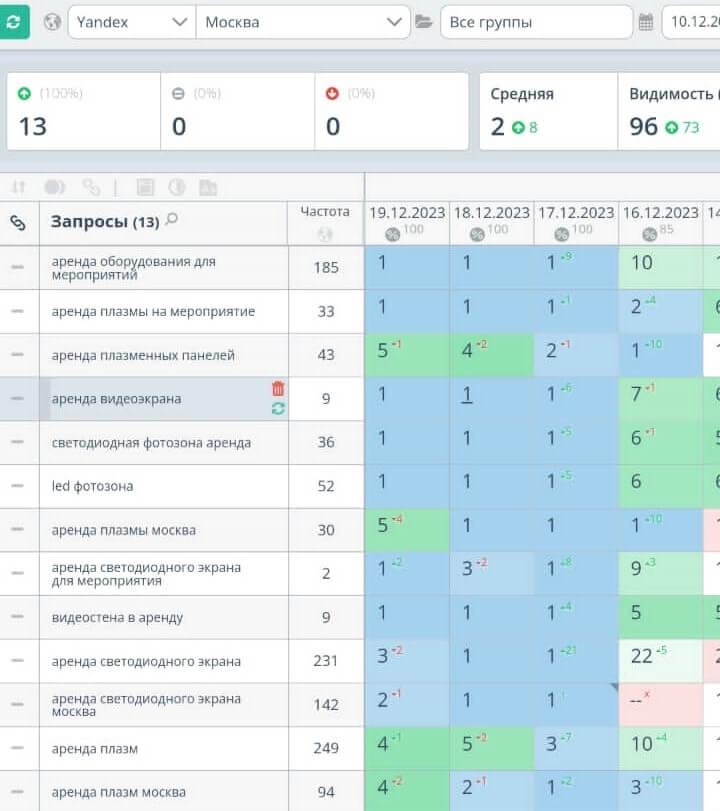Select the 16.12.2023 date column header
The image size is (720, 811).
click(x=660, y=213)
